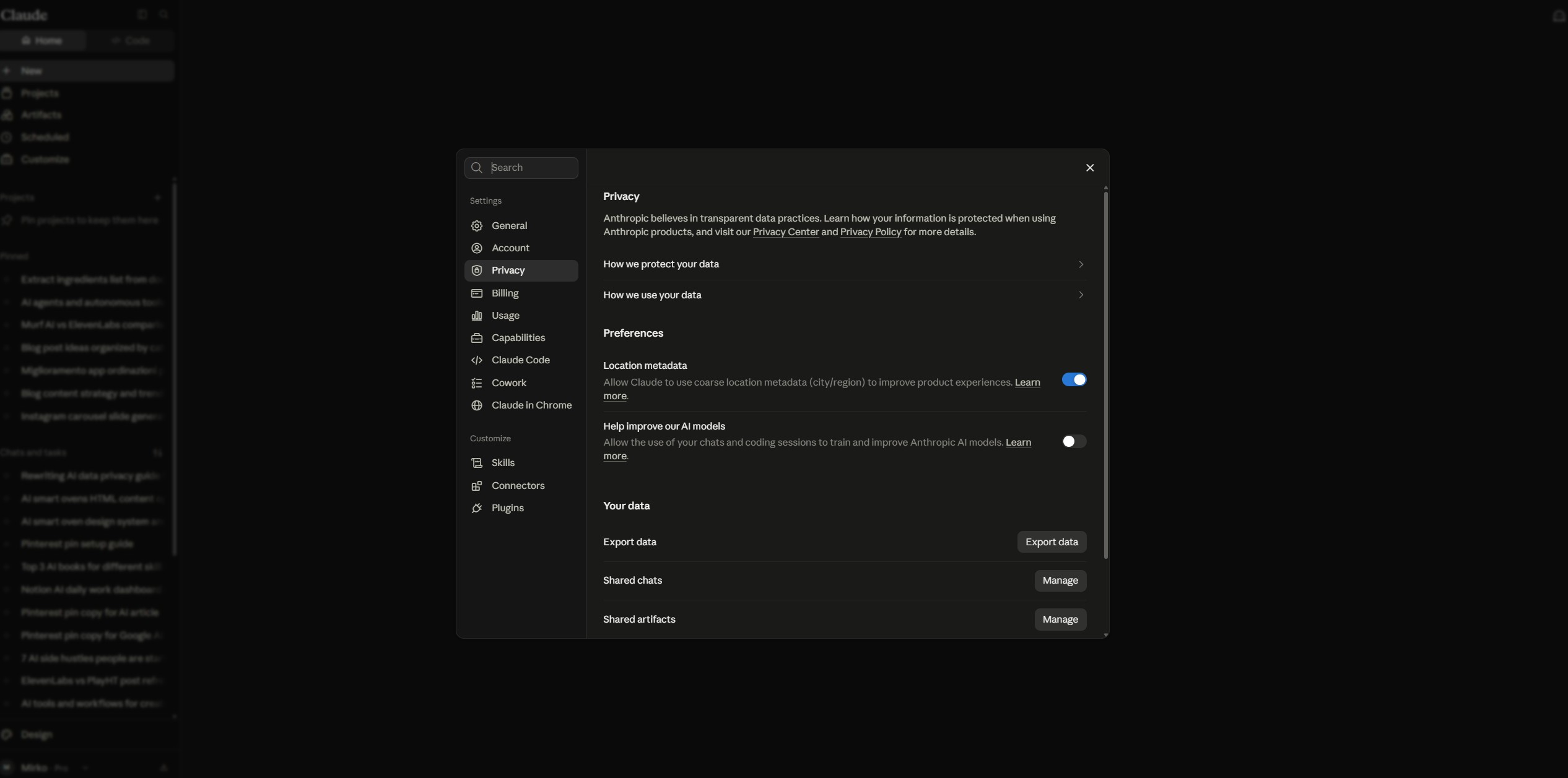Click the scrollbar down arrow in settings
Viewport: 1568px width, 778px height.
pos(1105,635)
